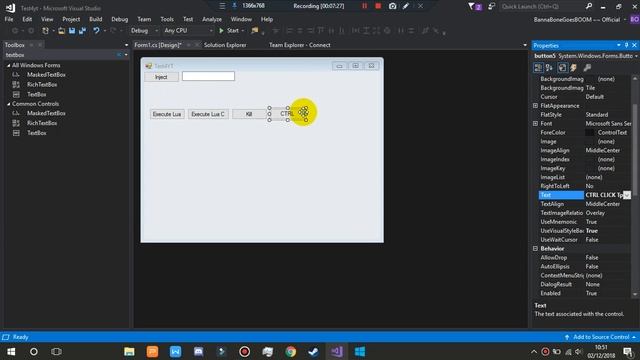The width and height of the screenshot is (640, 360).
Task: Open Task View on the taskbar
Action: 56,351
